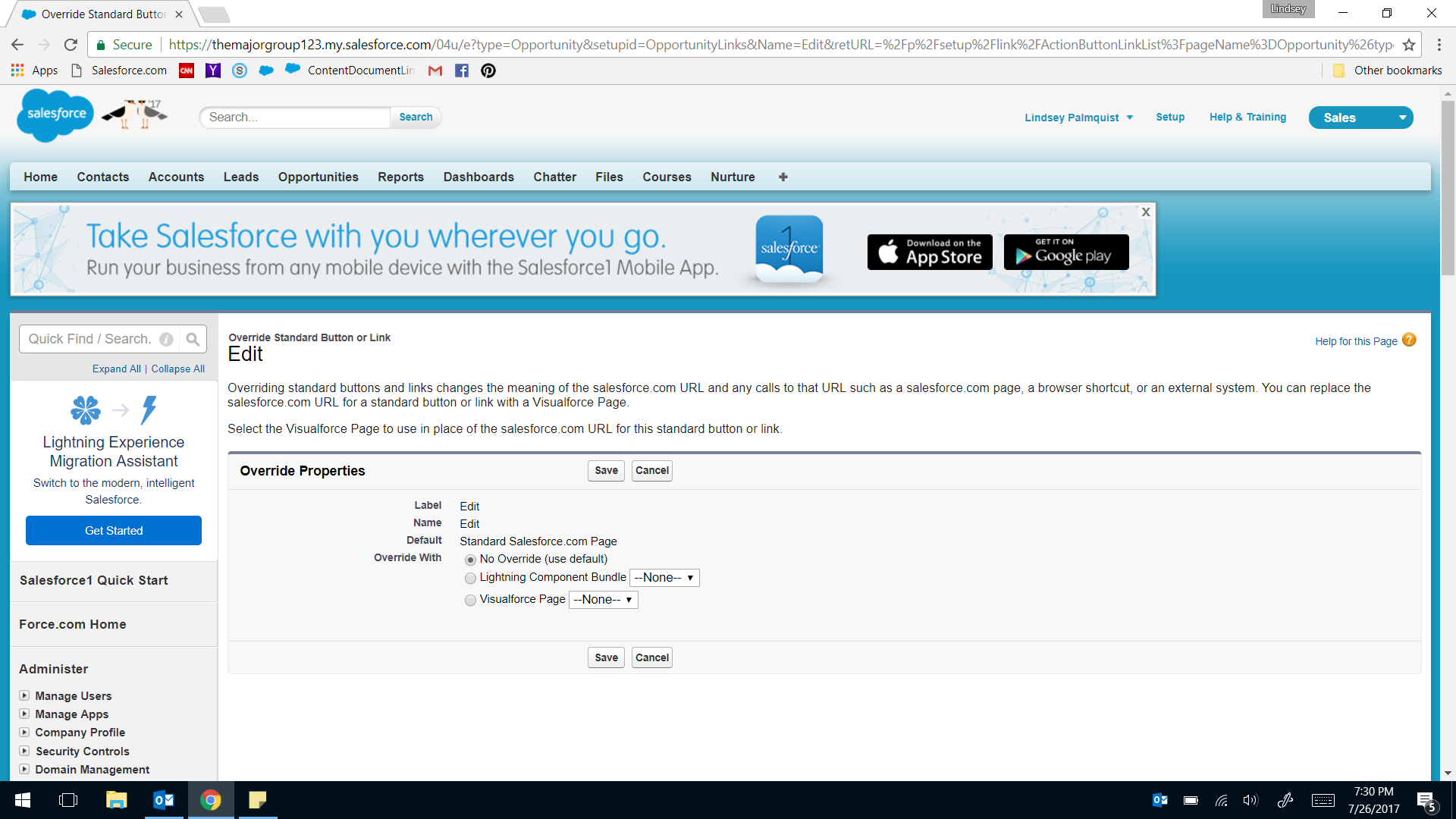Click the Quick Find magnifier search icon
The image size is (1456, 819).
(x=193, y=339)
